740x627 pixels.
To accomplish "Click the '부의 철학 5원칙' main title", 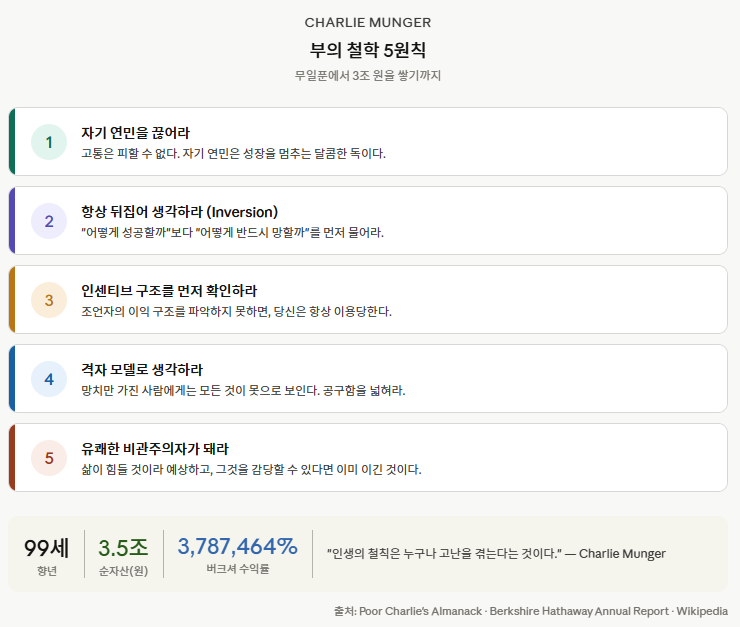I will tap(368, 50).
